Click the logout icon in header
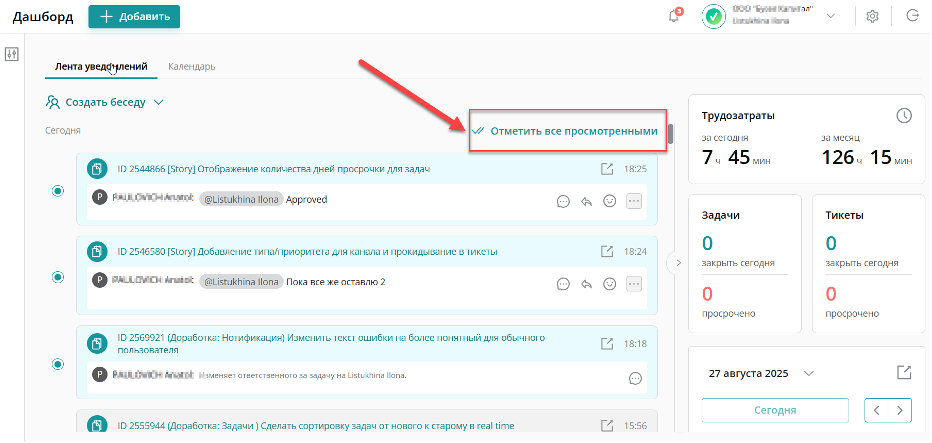The width and height of the screenshot is (932, 443). coord(912,16)
